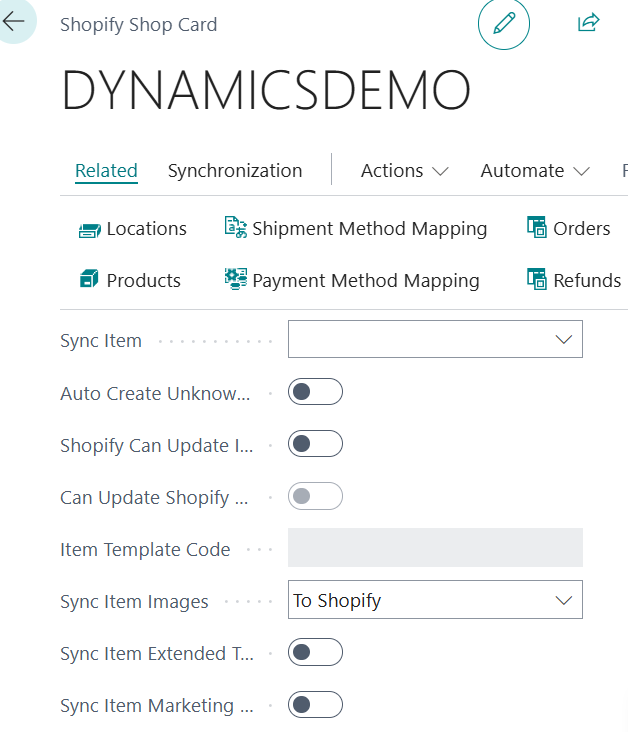The width and height of the screenshot is (628, 732).
Task: Click the Item Template Code label
Action: pyautogui.click(x=145, y=549)
